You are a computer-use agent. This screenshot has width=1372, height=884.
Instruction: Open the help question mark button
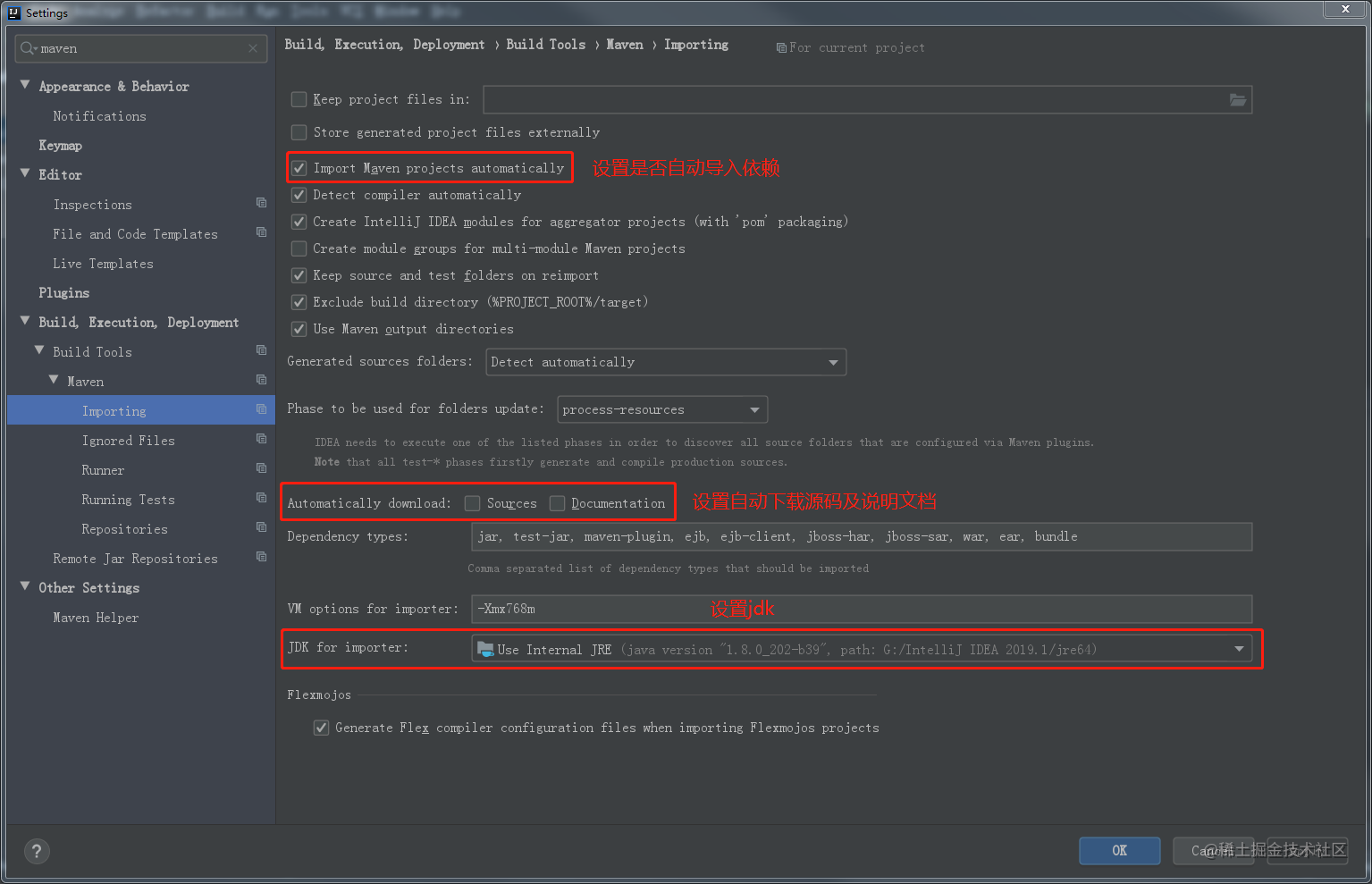tap(37, 851)
